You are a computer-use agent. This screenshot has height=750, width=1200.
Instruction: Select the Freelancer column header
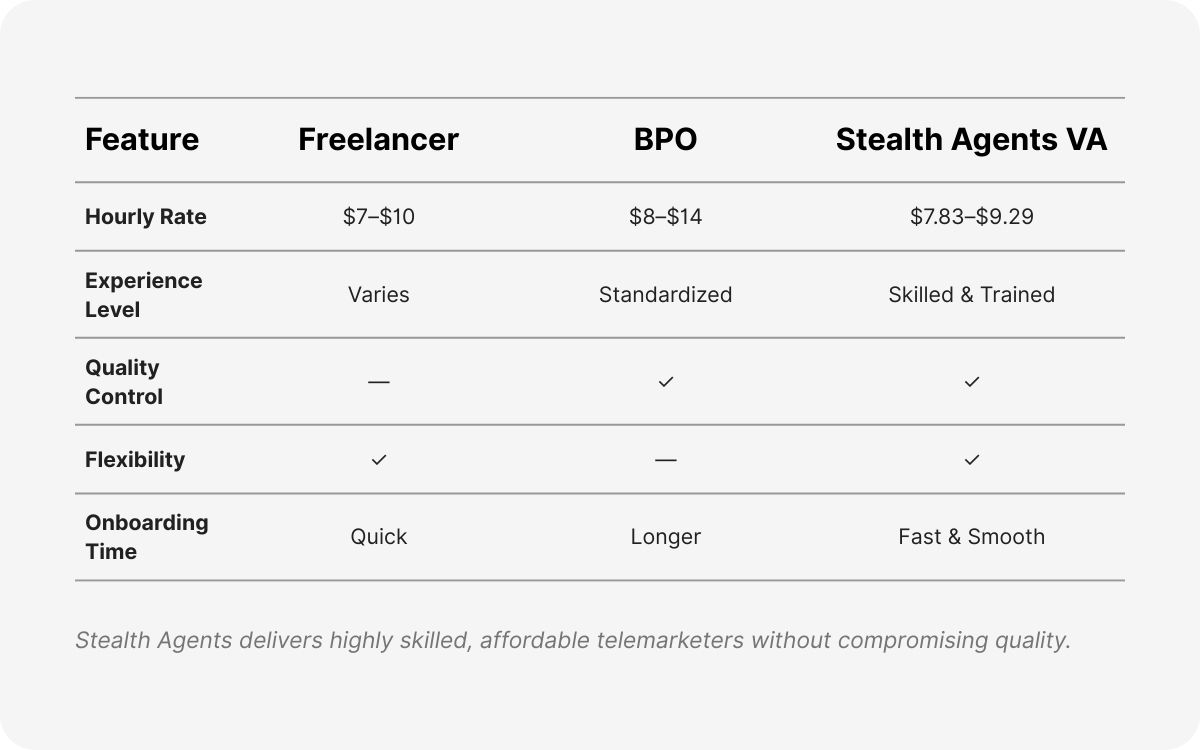tap(379, 140)
